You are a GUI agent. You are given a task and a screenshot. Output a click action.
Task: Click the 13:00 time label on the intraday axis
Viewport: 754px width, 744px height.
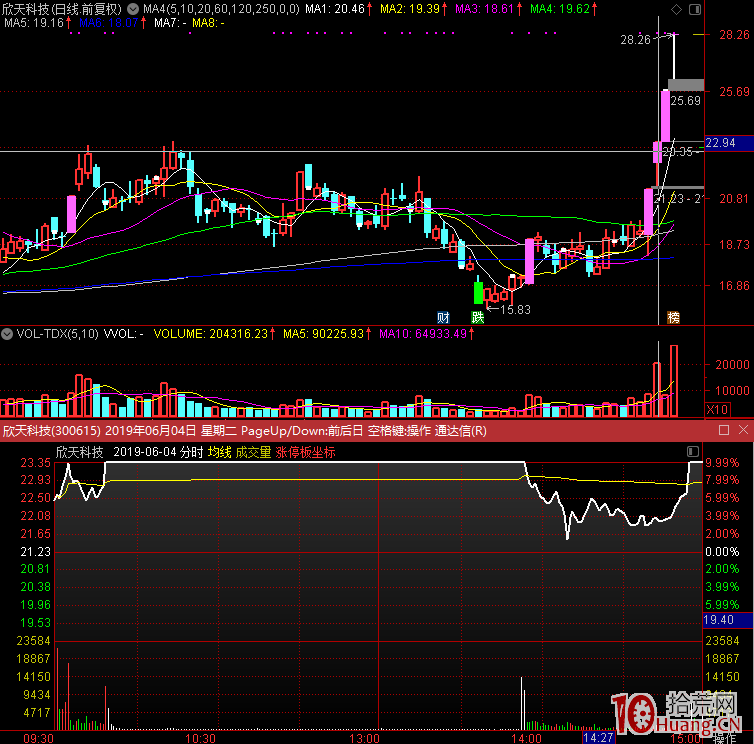(x=364, y=738)
